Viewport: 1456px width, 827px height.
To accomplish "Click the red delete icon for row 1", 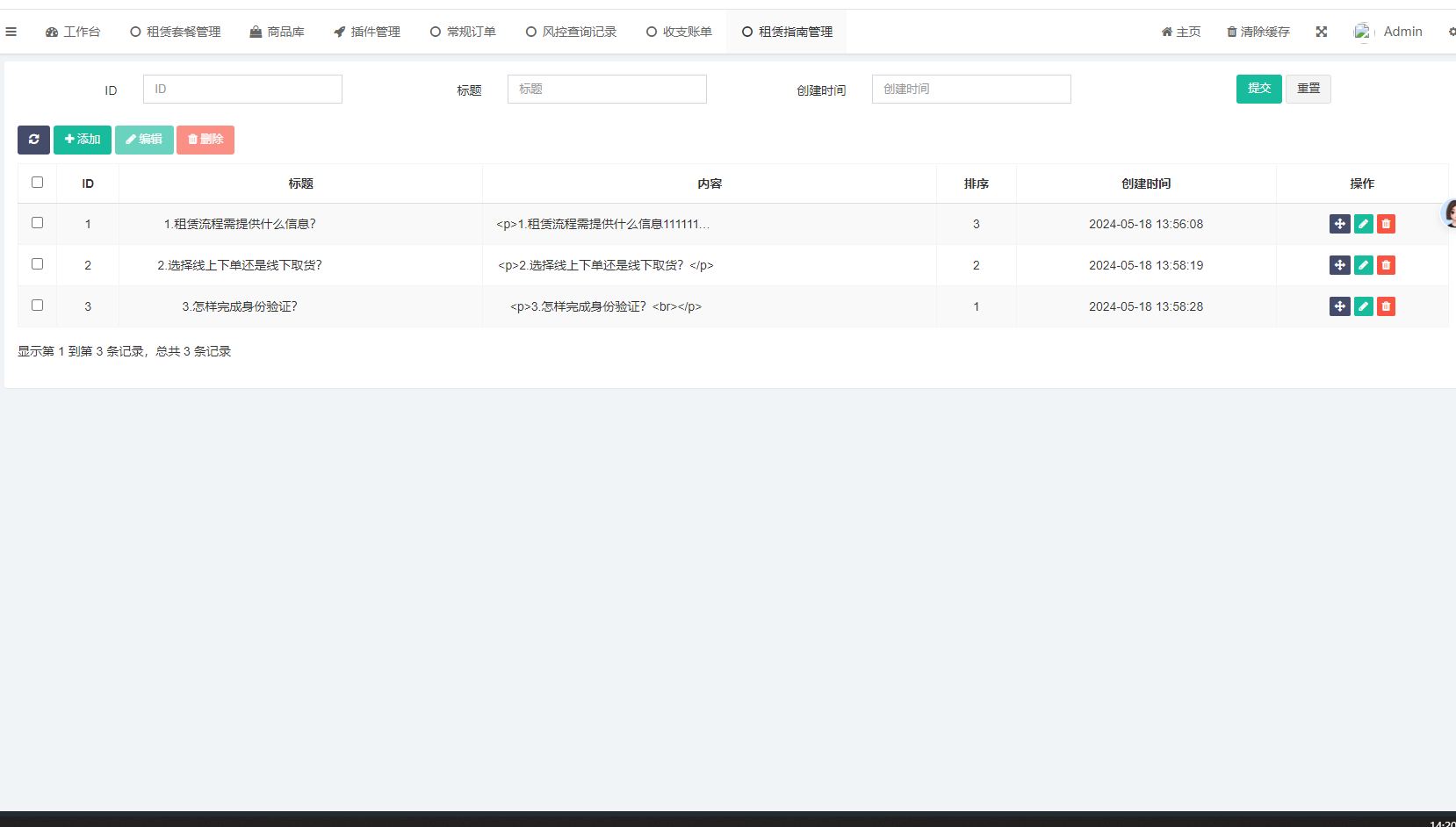I will (x=1386, y=224).
